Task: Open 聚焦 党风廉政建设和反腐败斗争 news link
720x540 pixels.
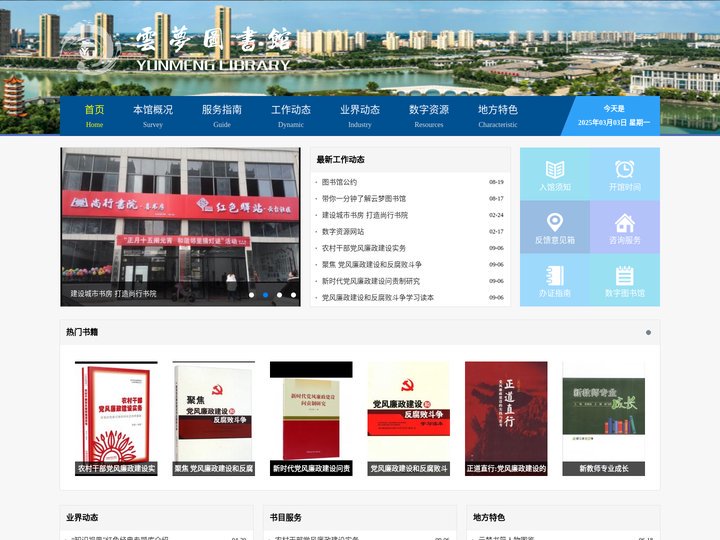Action: coord(371,264)
